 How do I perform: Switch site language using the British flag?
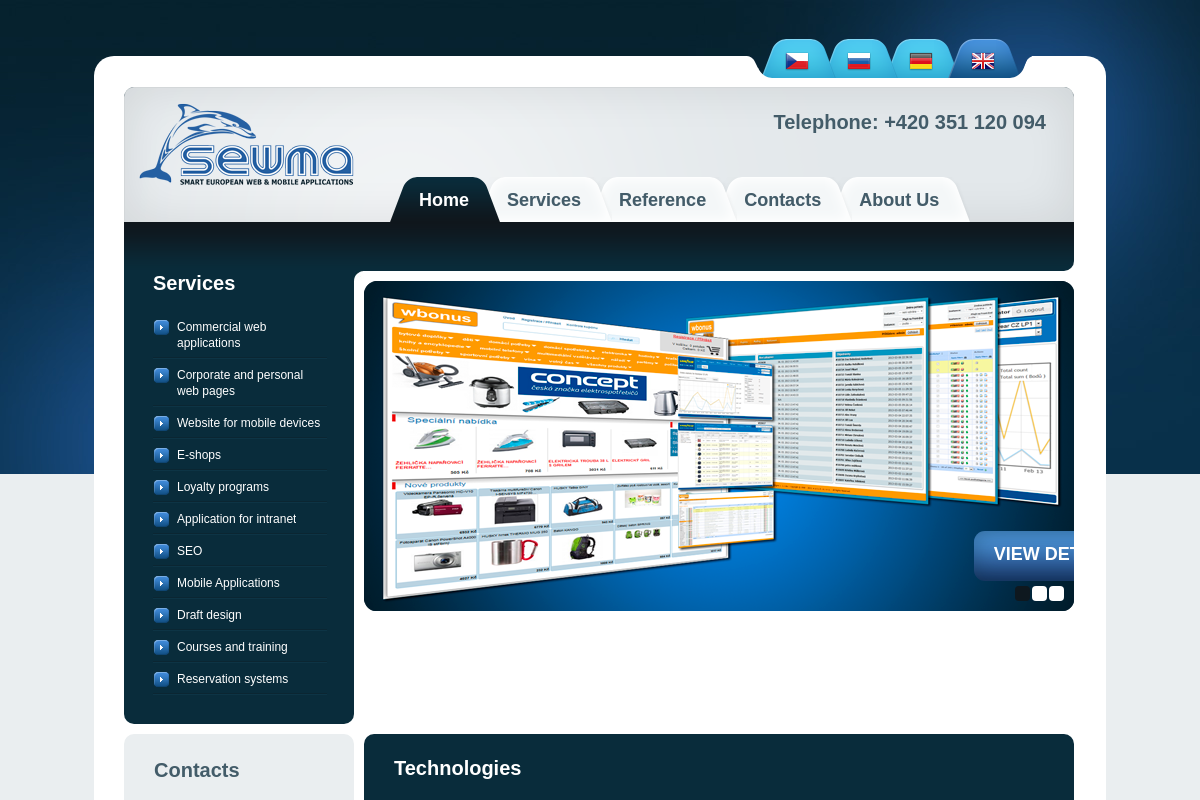[x=983, y=60]
